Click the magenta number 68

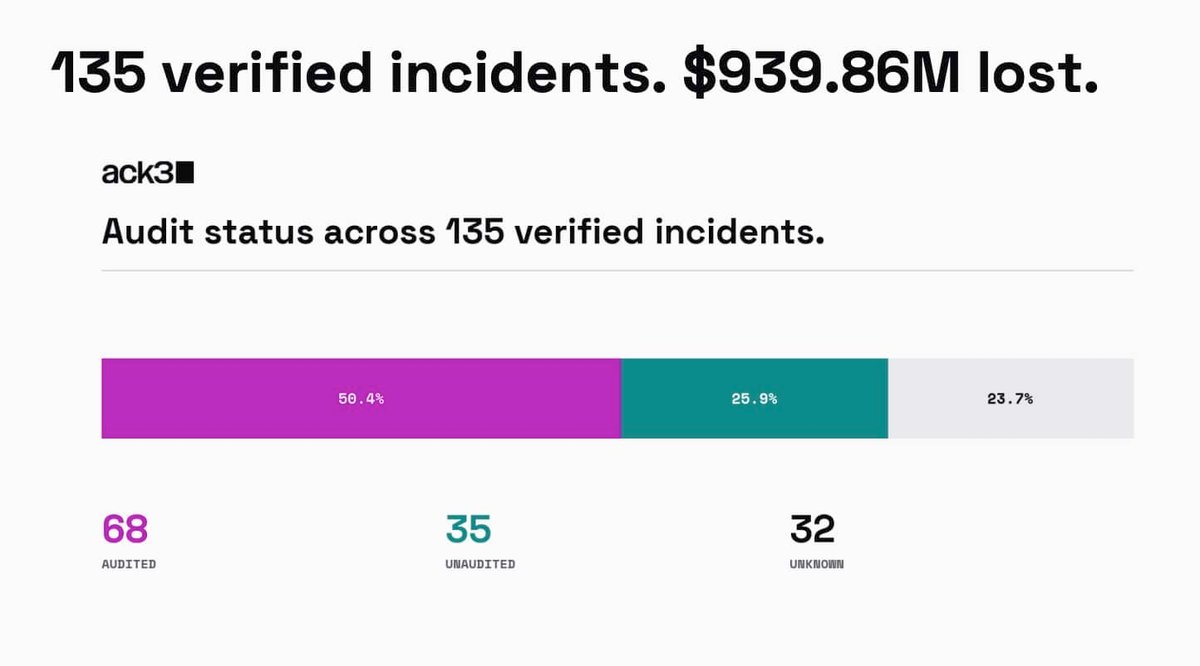[125, 528]
